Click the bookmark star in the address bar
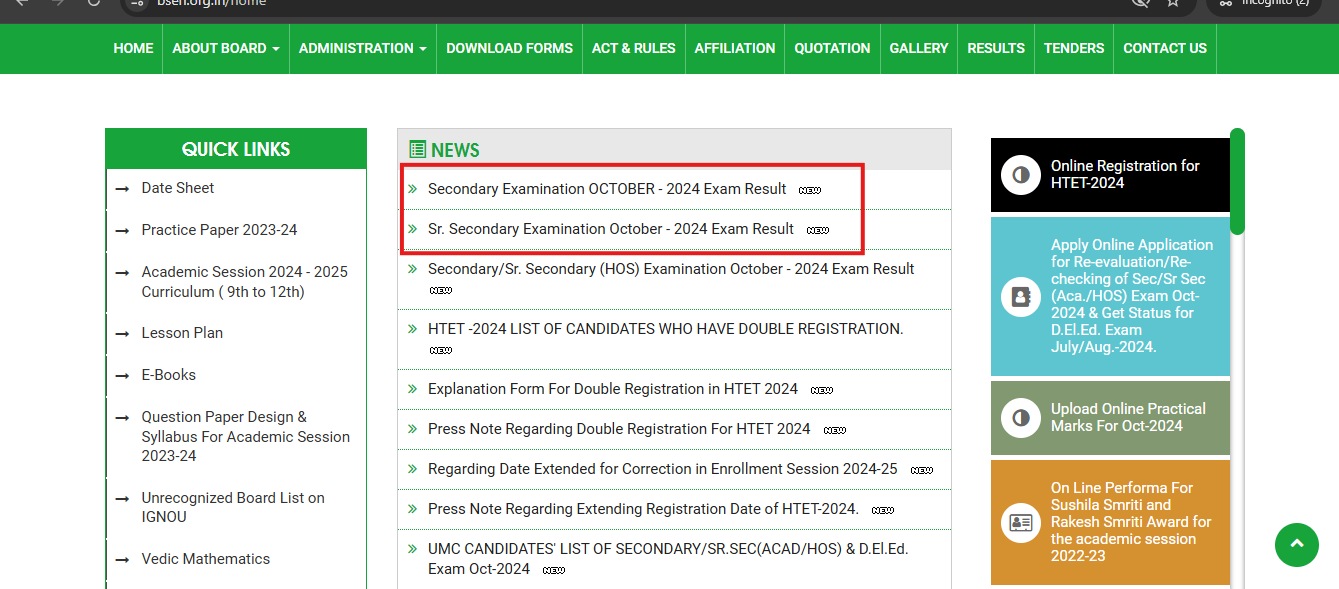Viewport: 1339px width, 589px height. tap(1172, 3)
